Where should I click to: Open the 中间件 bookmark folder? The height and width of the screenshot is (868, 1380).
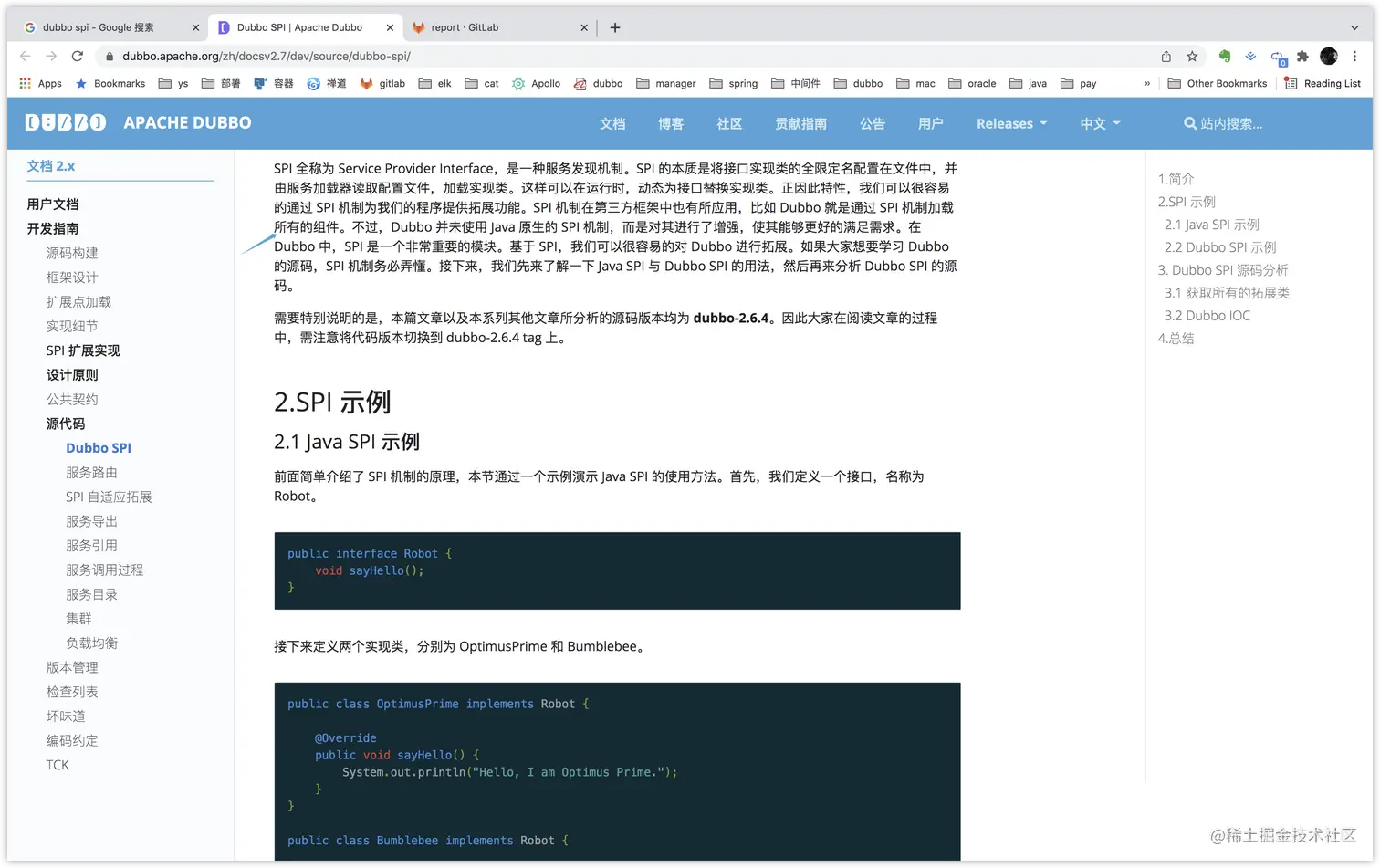point(796,83)
